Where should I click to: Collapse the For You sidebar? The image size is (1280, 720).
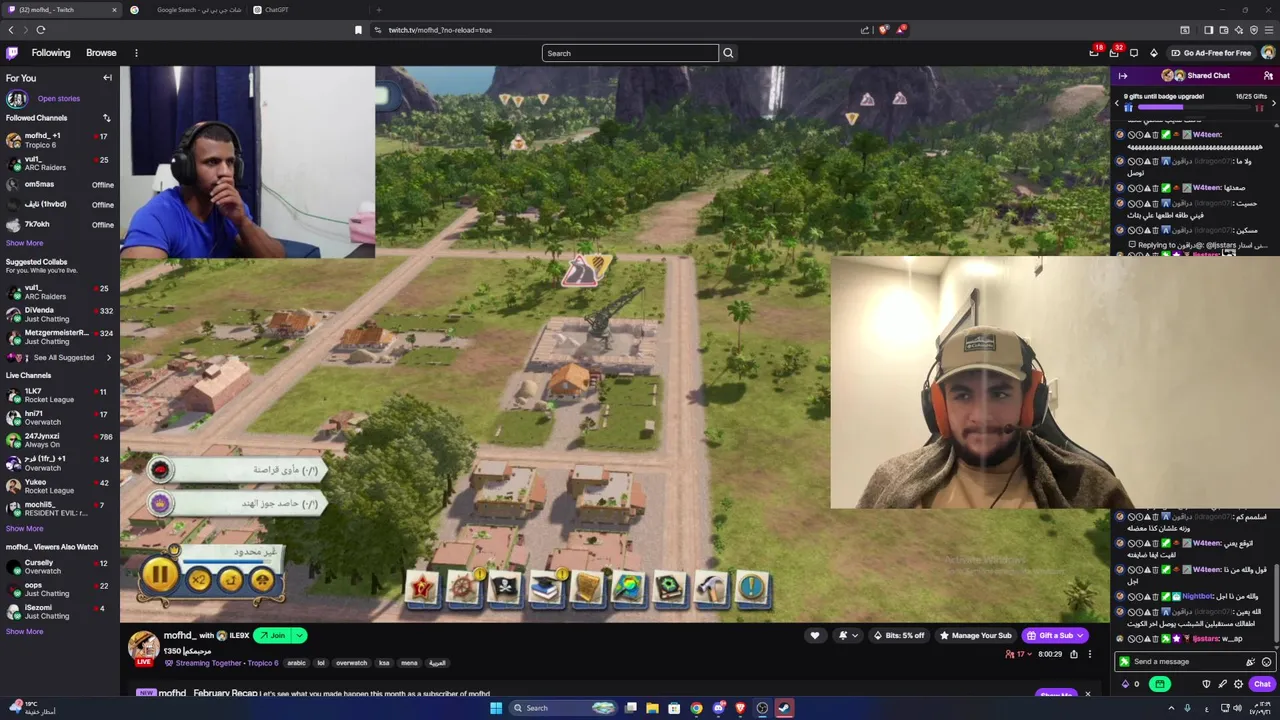(x=107, y=78)
